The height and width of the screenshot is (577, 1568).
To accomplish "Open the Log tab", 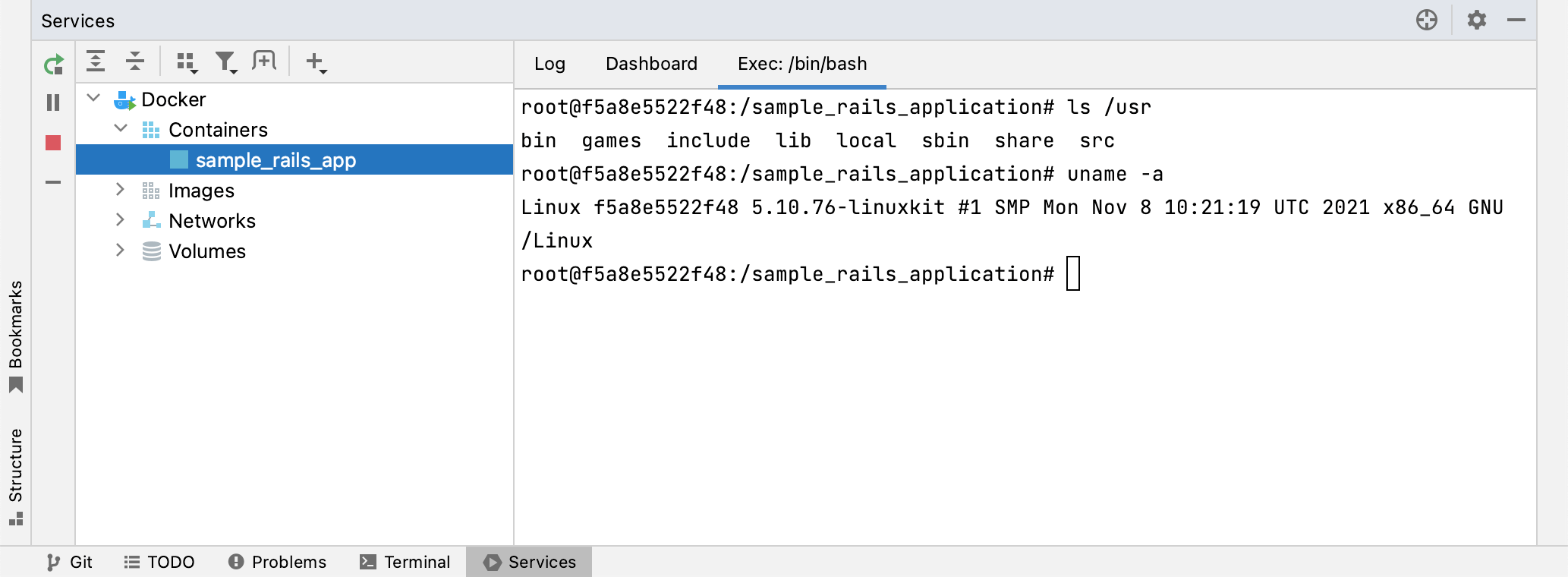I will click(549, 64).
